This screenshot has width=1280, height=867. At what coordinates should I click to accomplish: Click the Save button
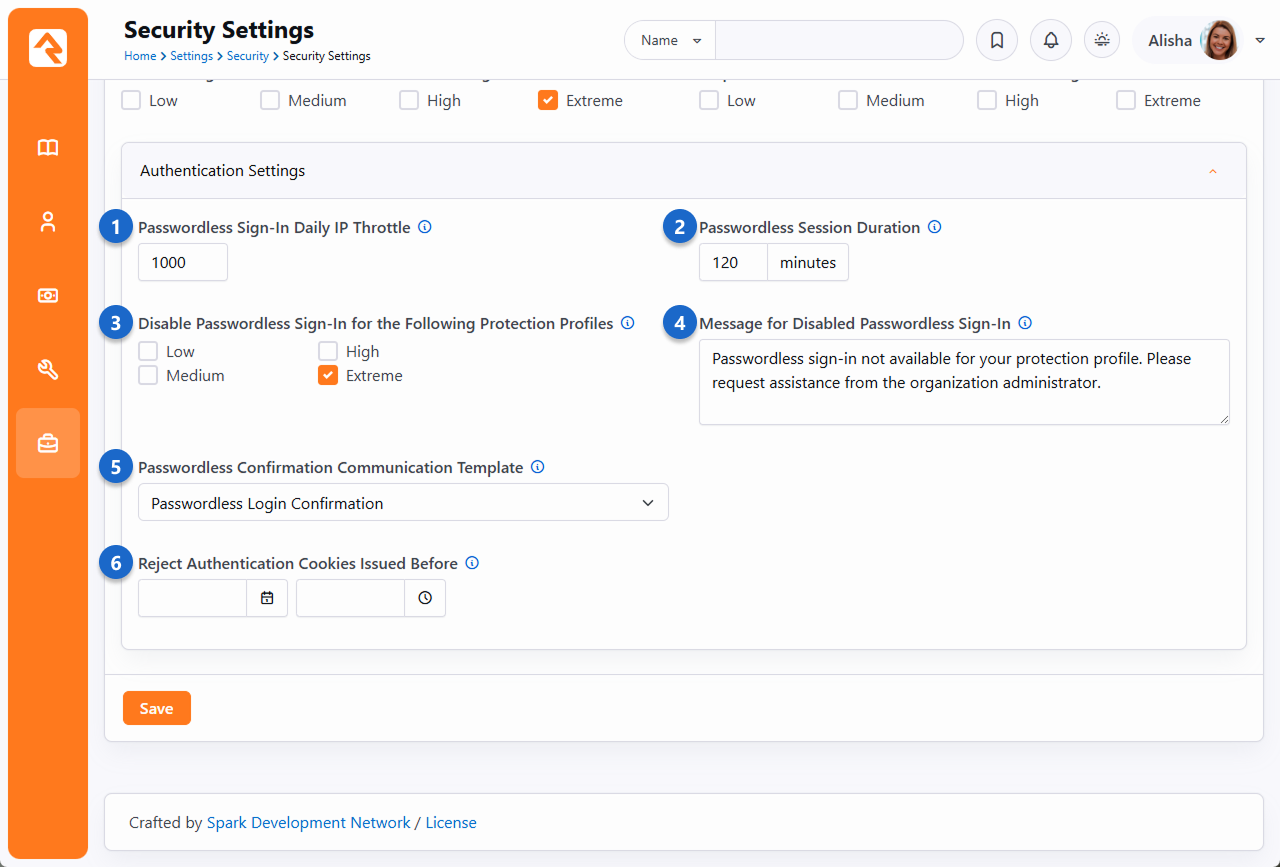pyautogui.click(x=156, y=708)
